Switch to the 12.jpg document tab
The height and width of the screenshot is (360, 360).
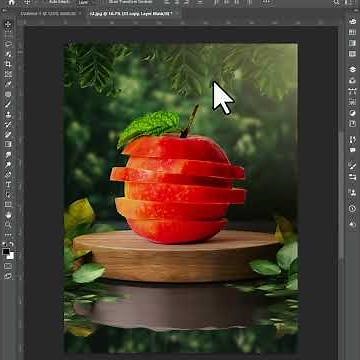(x=130, y=14)
